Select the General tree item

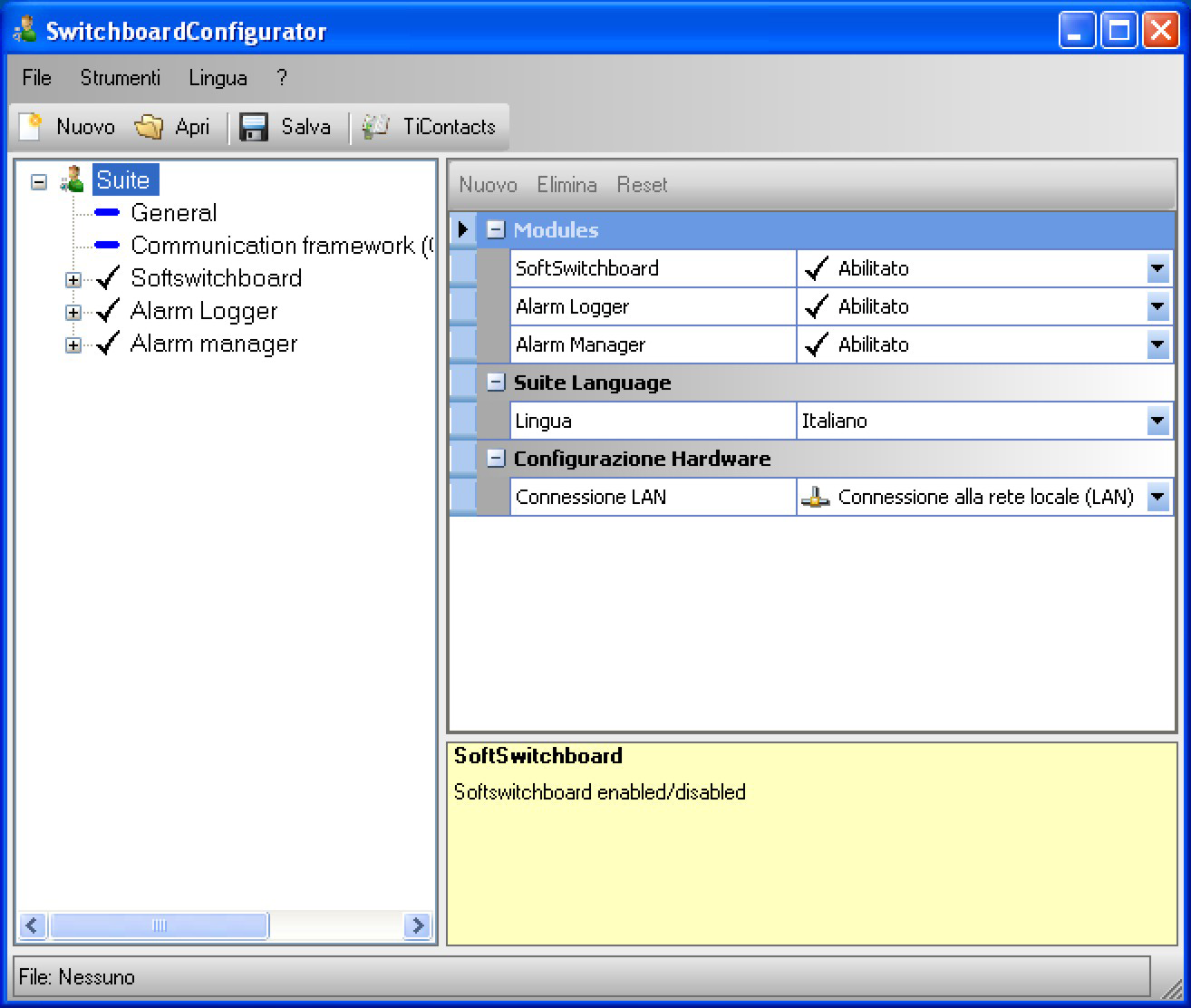tap(174, 213)
